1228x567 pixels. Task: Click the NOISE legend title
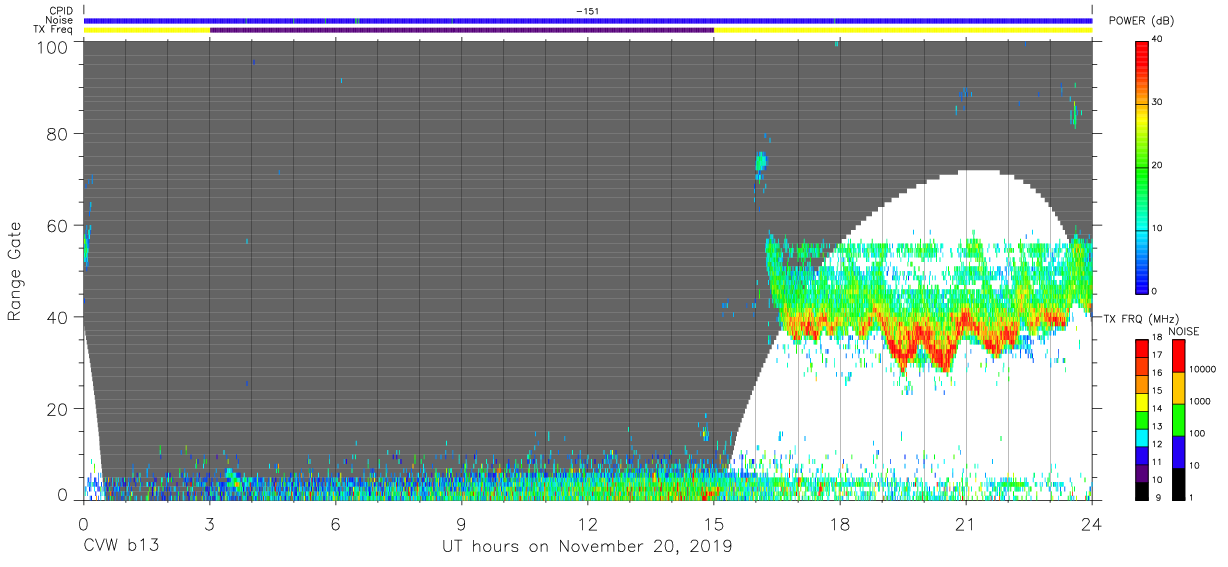1184,331
